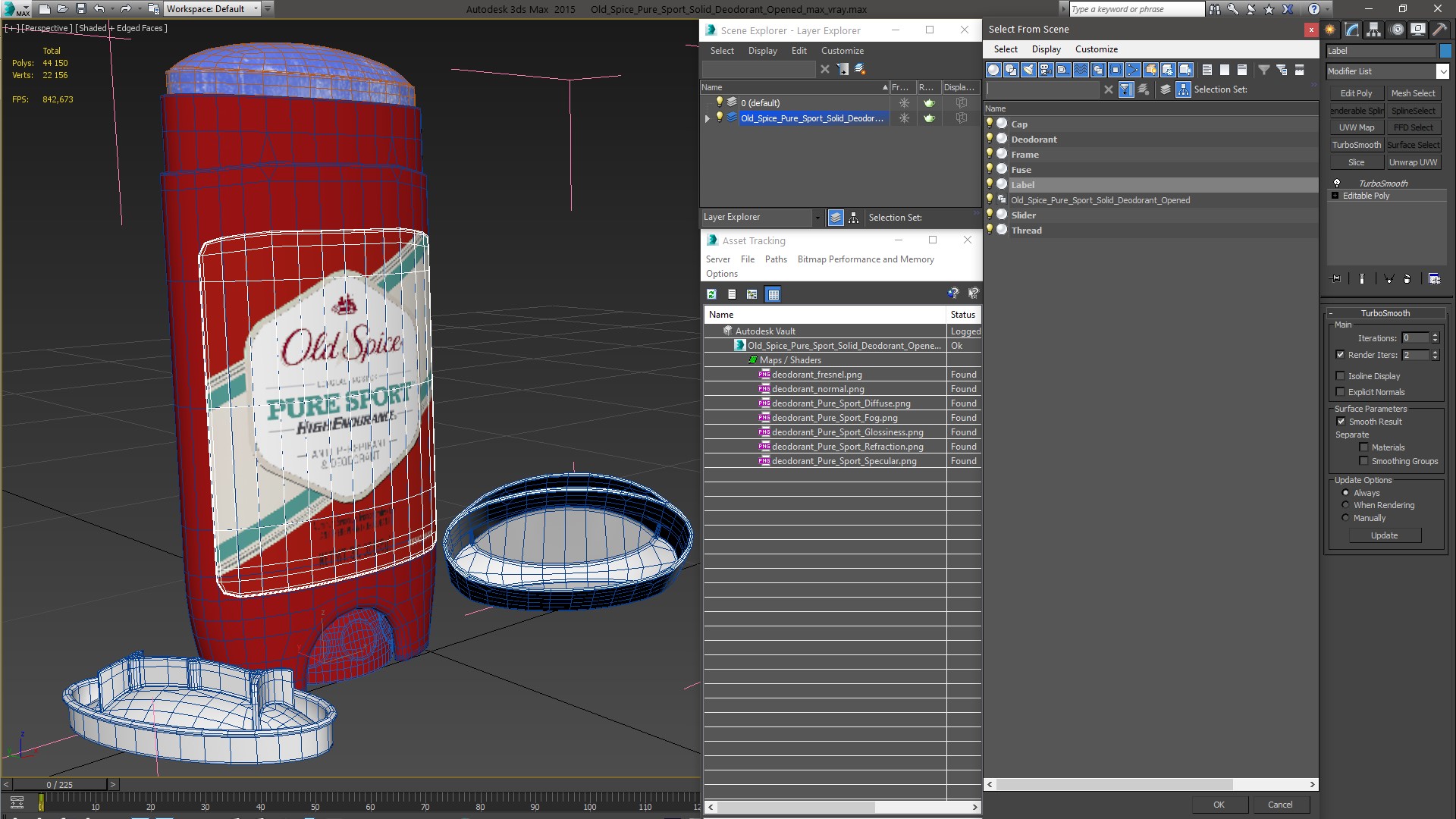Switch to Sort by Layer mode in Select From Scene
1456x819 pixels.
point(1166,89)
